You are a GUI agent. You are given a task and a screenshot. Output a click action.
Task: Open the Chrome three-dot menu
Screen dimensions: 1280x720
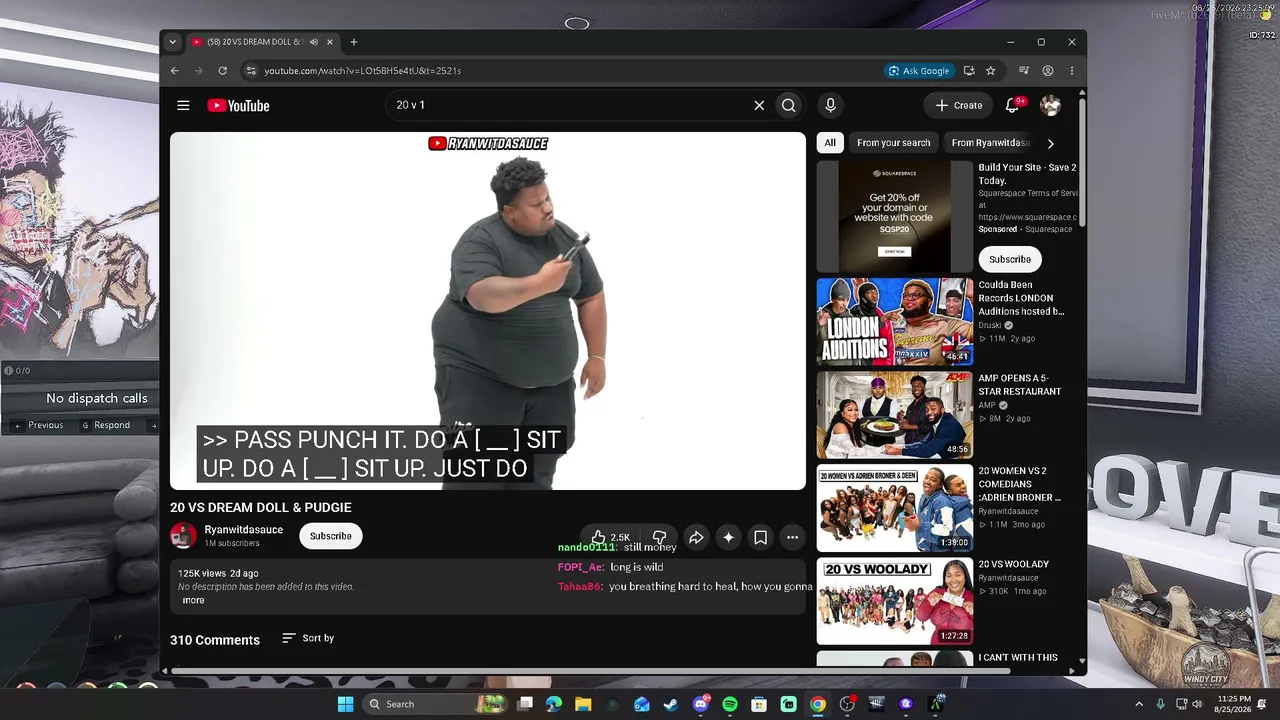[x=1072, y=71]
